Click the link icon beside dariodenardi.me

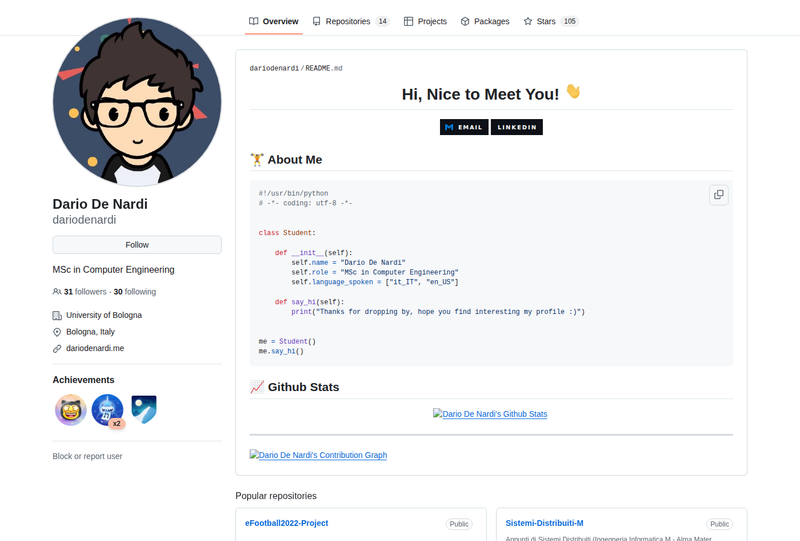point(57,349)
